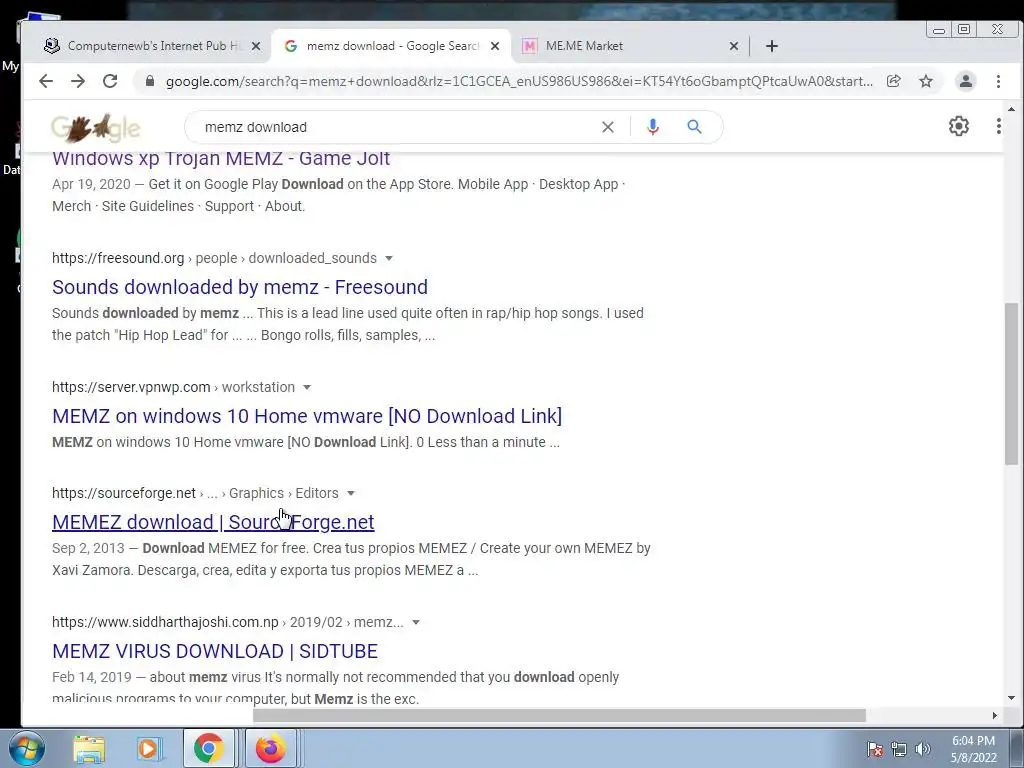This screenshot has height=768, width=1024.
Task: Open MEMZ VIRUS DOWNLOAD SIDTUBE result
Action: (215, 651)
